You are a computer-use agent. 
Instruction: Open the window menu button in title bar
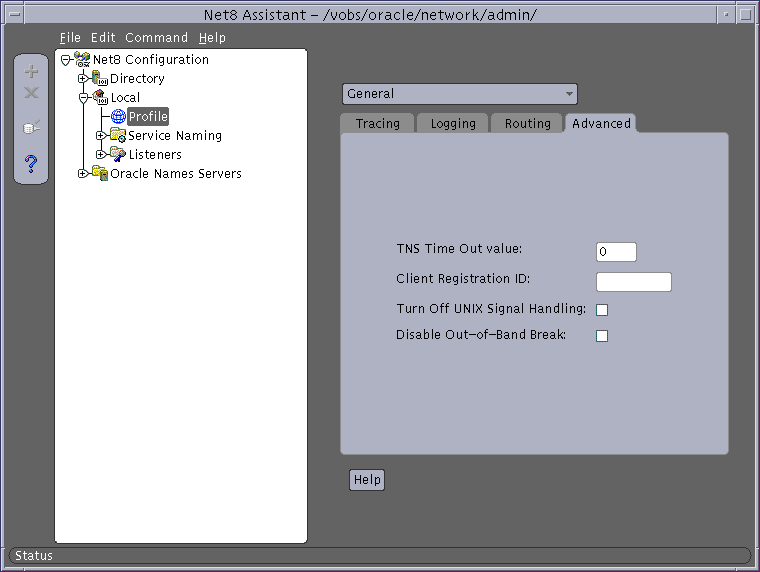click(x=15, y=15)
